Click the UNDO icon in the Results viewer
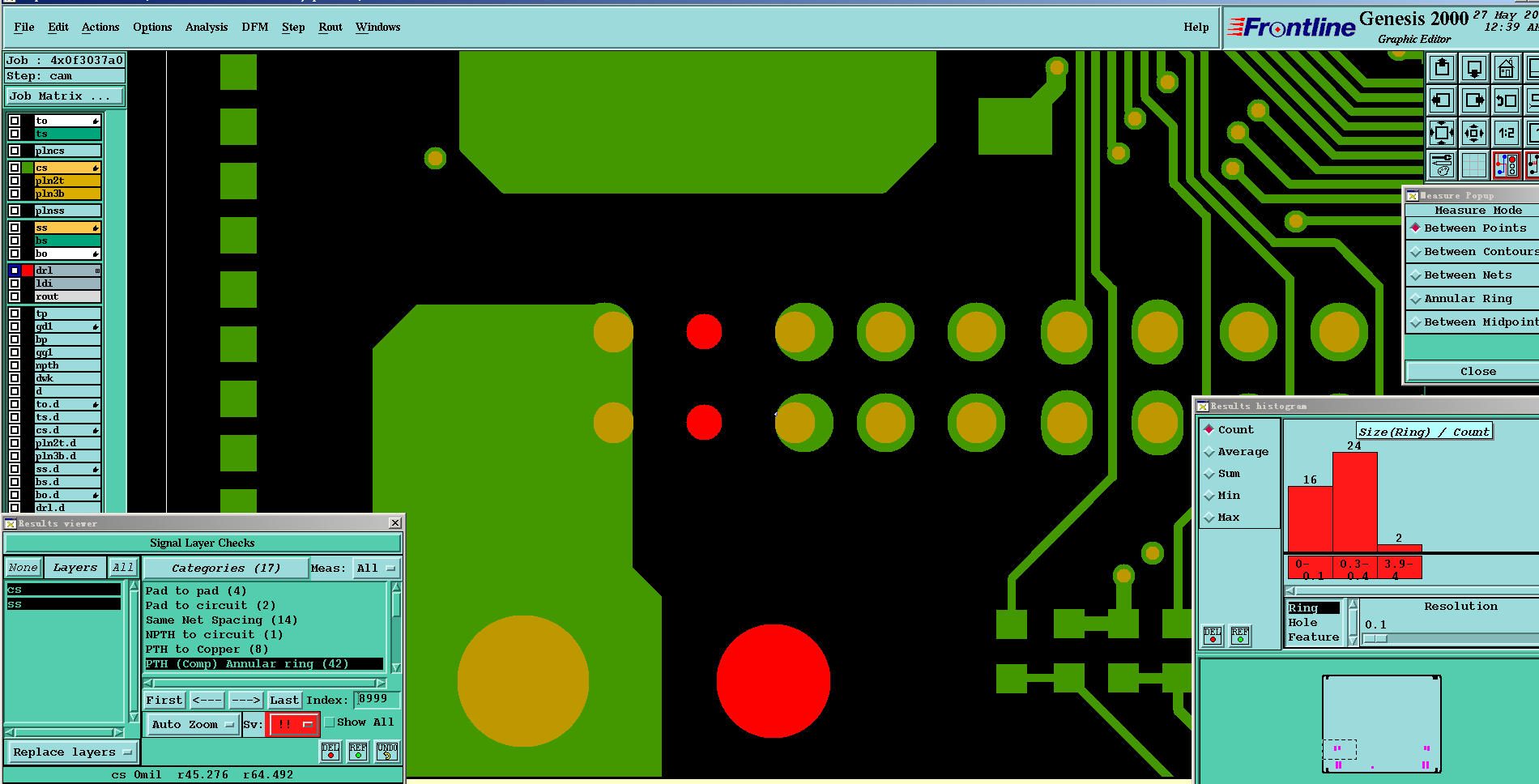 point(387,752)
